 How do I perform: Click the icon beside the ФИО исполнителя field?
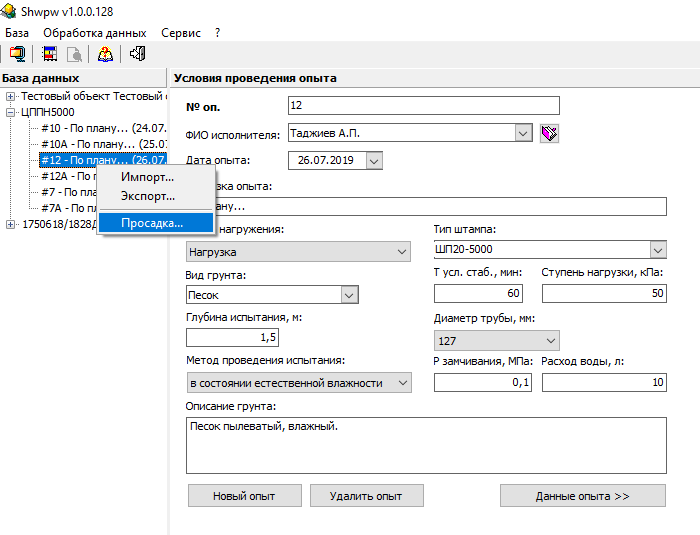pyautogui.click(x=549, y=133)
